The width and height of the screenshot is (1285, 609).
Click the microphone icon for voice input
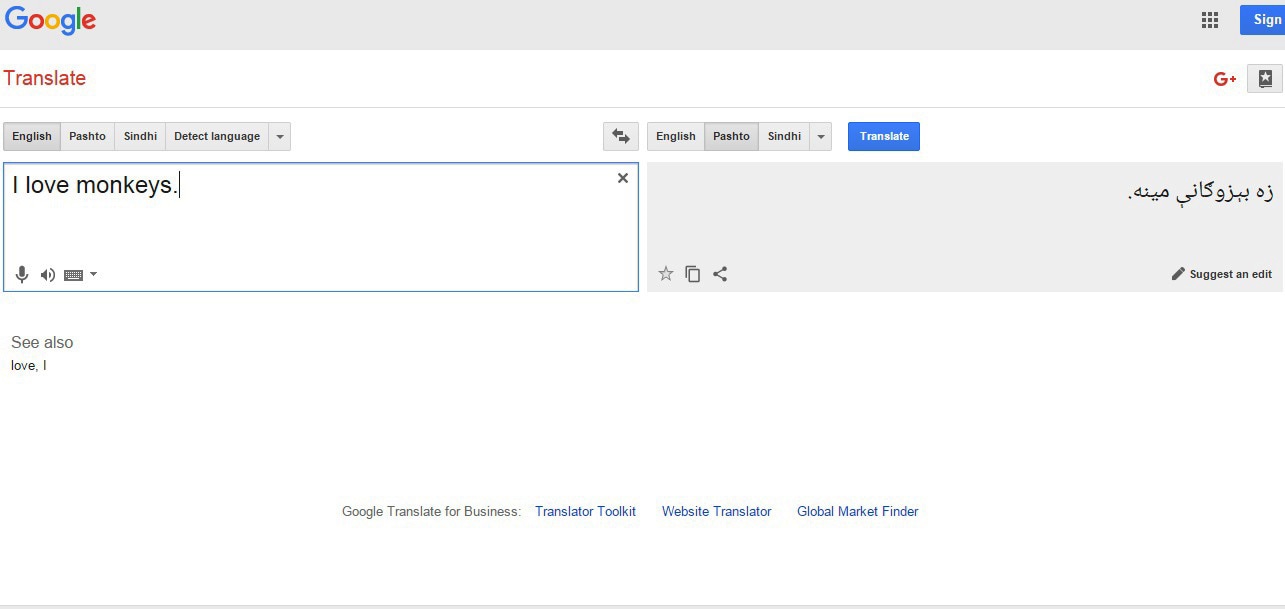tap(21, 274)
